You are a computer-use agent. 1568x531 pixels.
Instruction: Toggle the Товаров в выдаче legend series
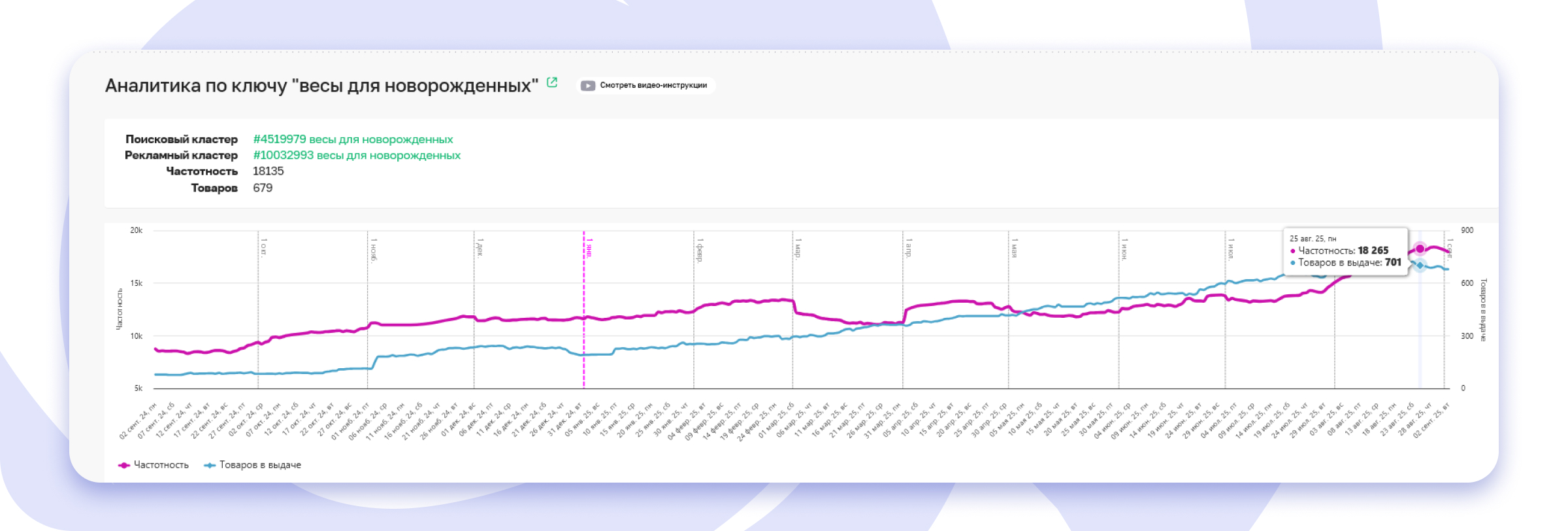point(253,465)
